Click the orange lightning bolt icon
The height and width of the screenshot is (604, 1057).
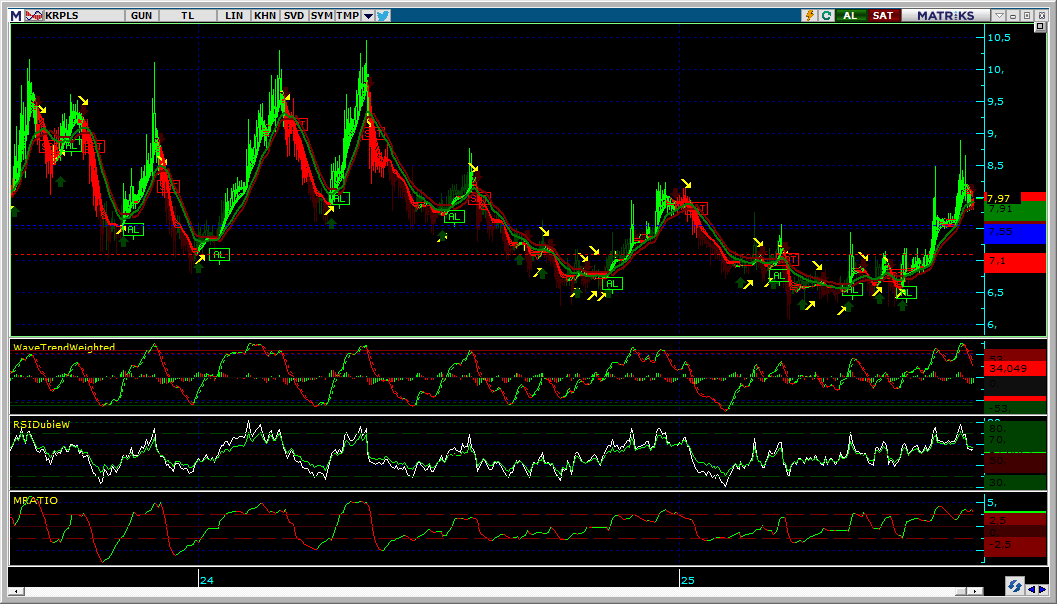(811, 15)
